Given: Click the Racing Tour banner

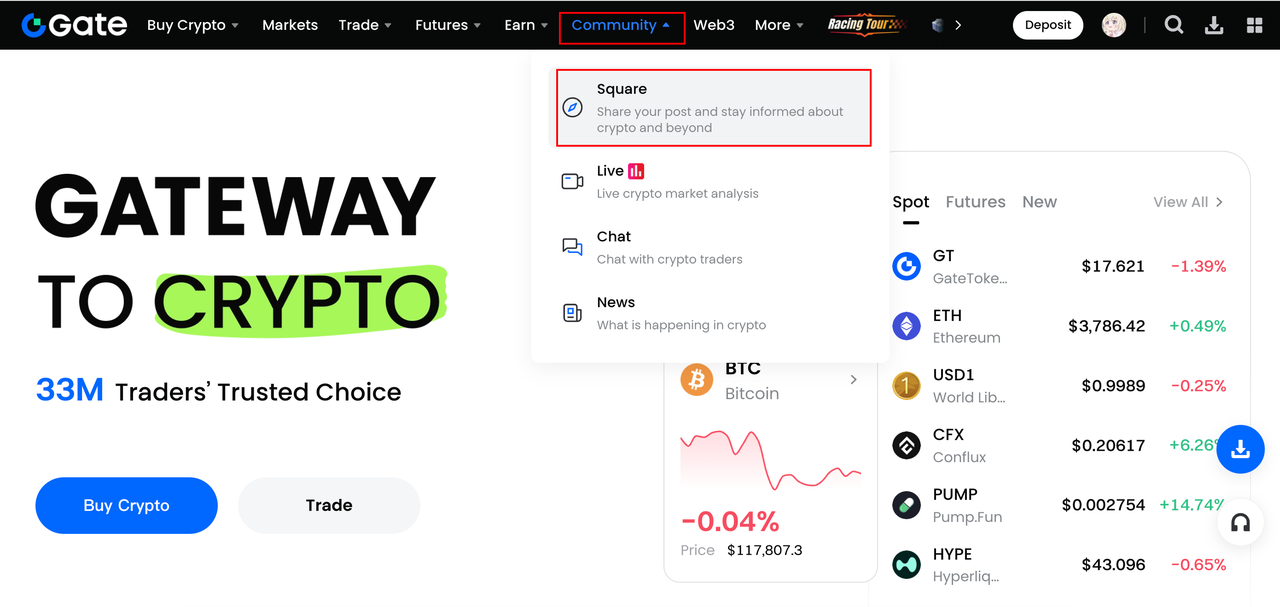Looking at the screenshot, I should (862, 25).
